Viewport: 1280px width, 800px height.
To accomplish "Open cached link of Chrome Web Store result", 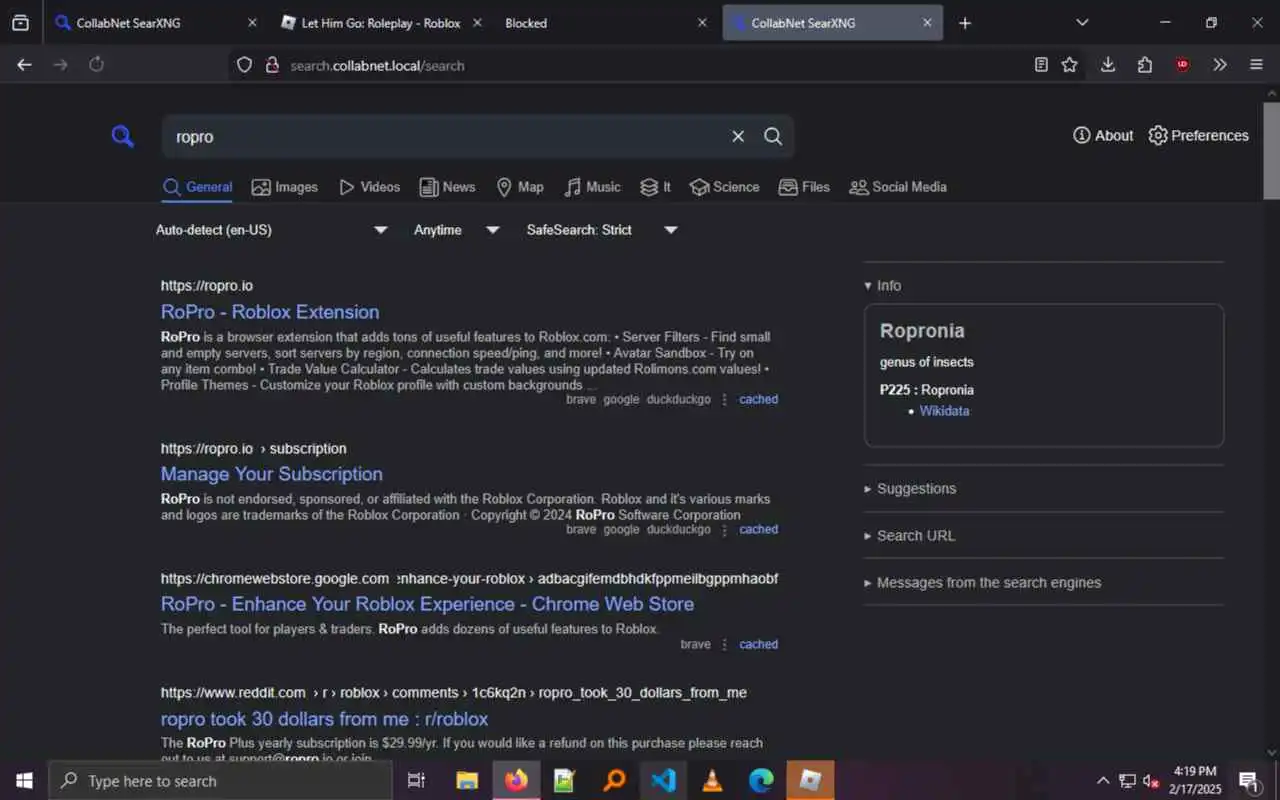I will (758, 644).
